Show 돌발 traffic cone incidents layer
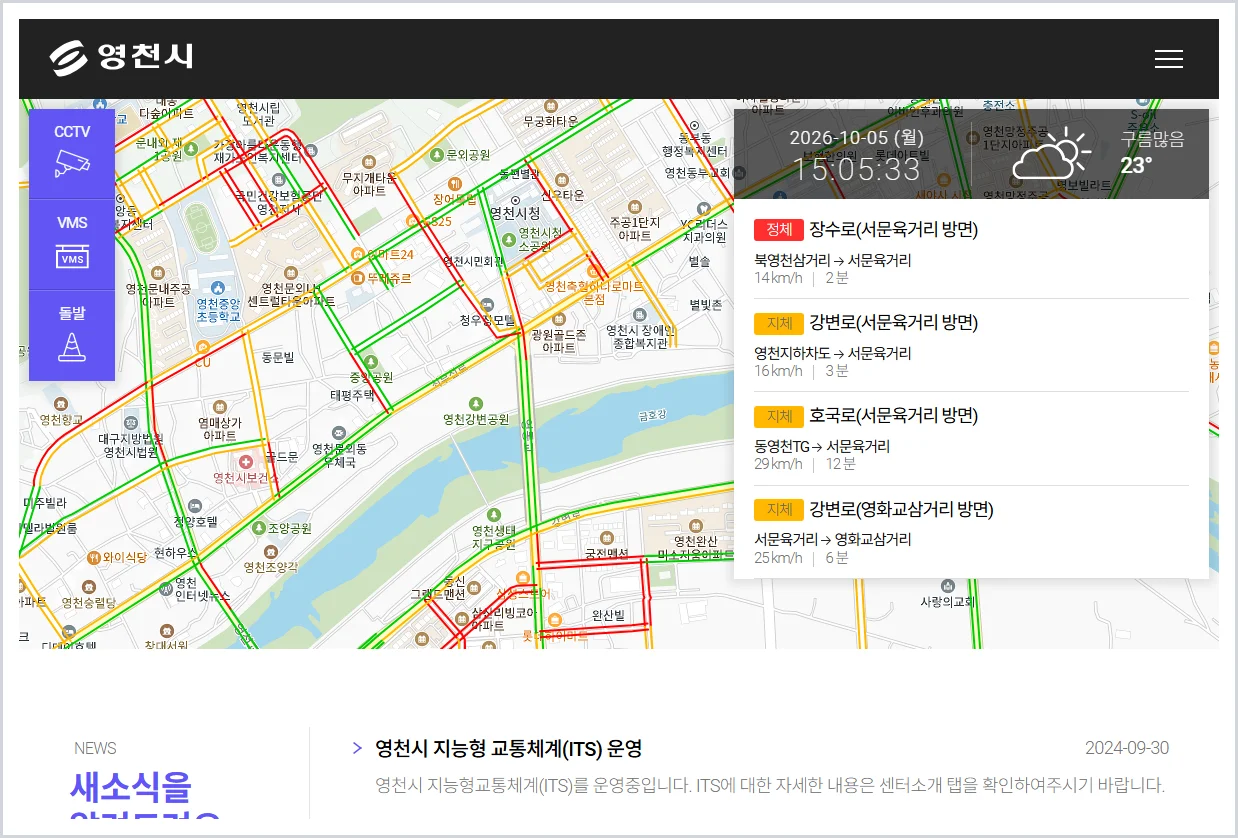The image size is (1238, 838). [x=72, y=336]
